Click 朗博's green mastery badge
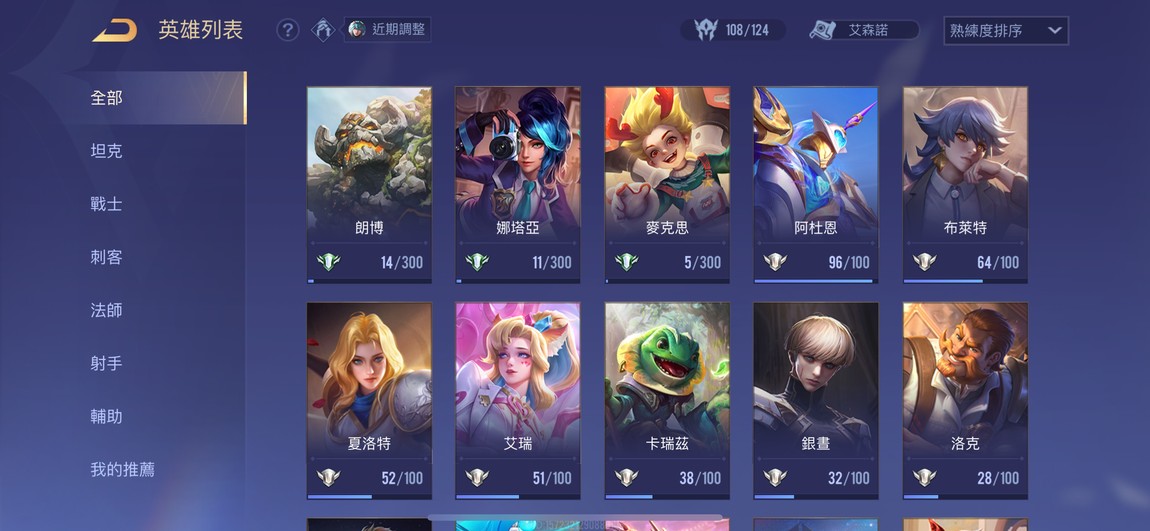Viewport: 1150px width, 531px height. point(329,262)
